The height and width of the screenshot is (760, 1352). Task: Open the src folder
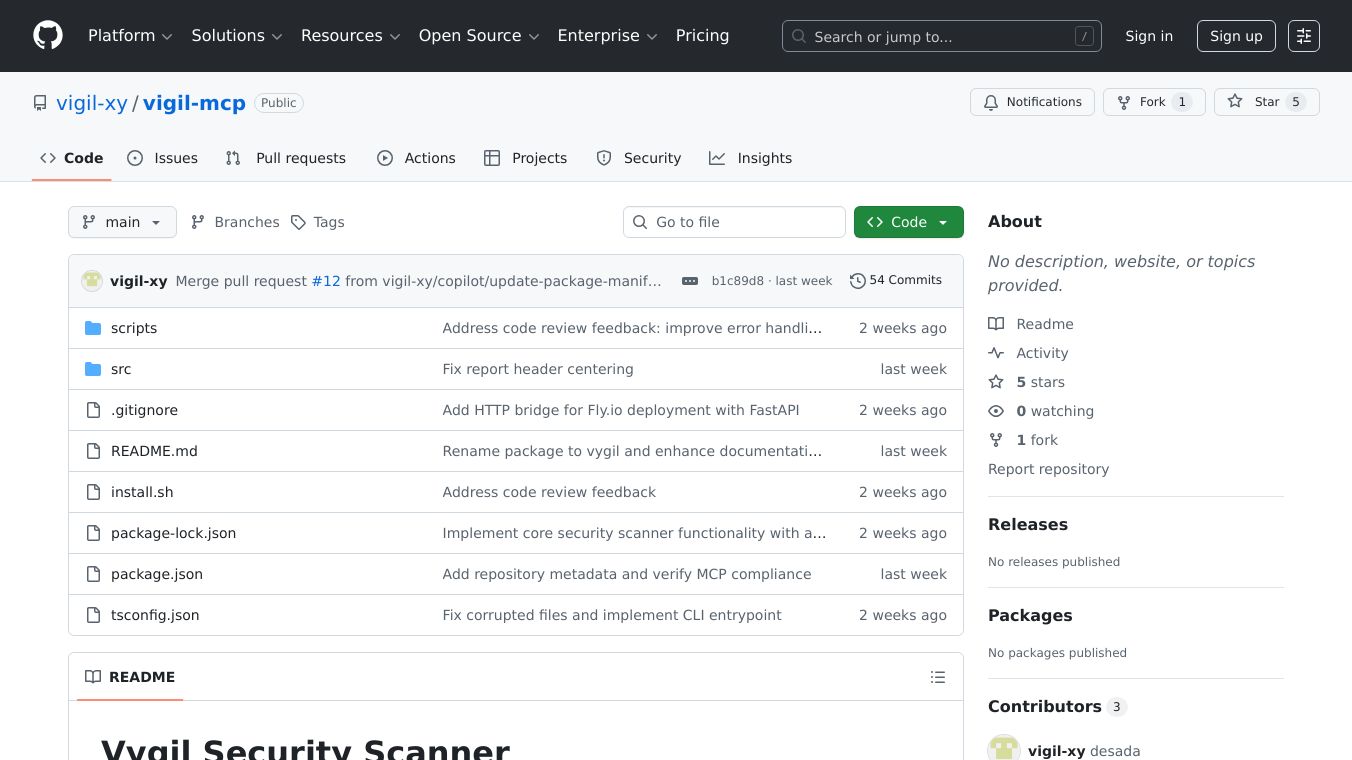(x=121, y=369)
